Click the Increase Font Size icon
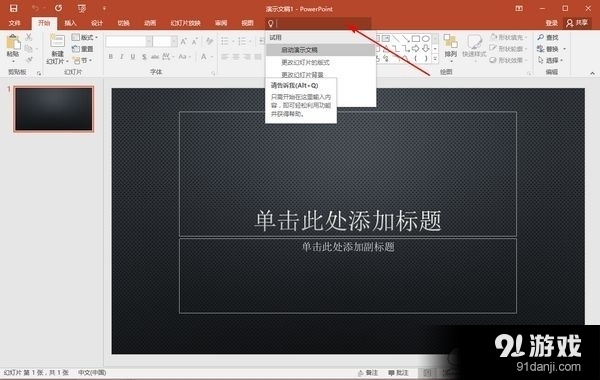The width and height of the screenshot is (600, 380). tap(184, 41)
